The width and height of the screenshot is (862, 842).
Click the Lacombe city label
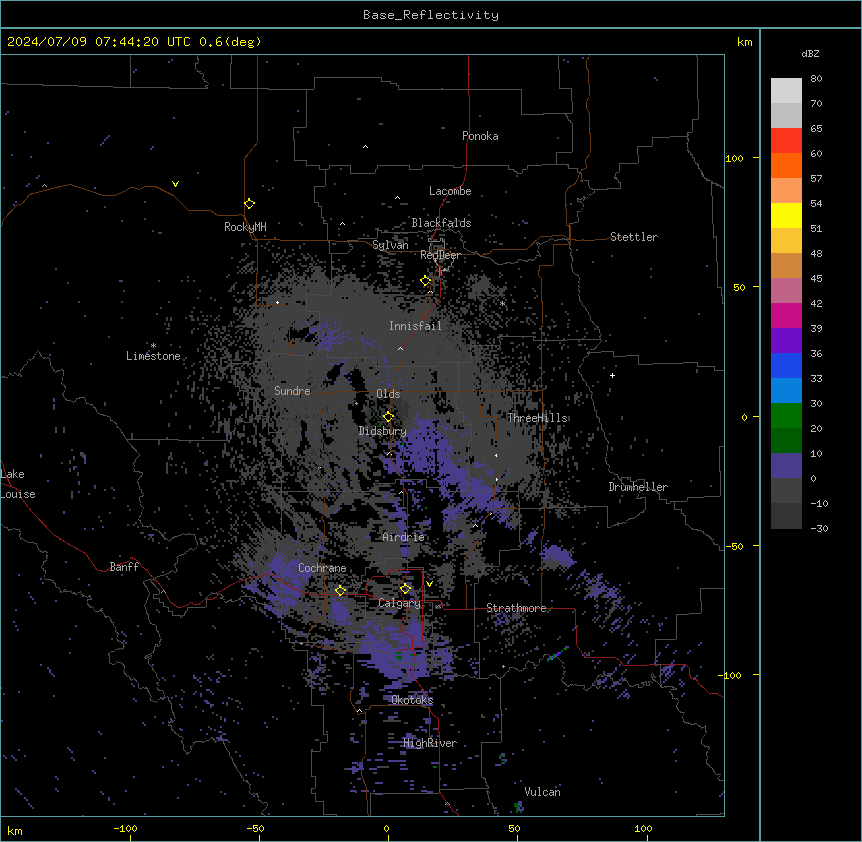450,191
